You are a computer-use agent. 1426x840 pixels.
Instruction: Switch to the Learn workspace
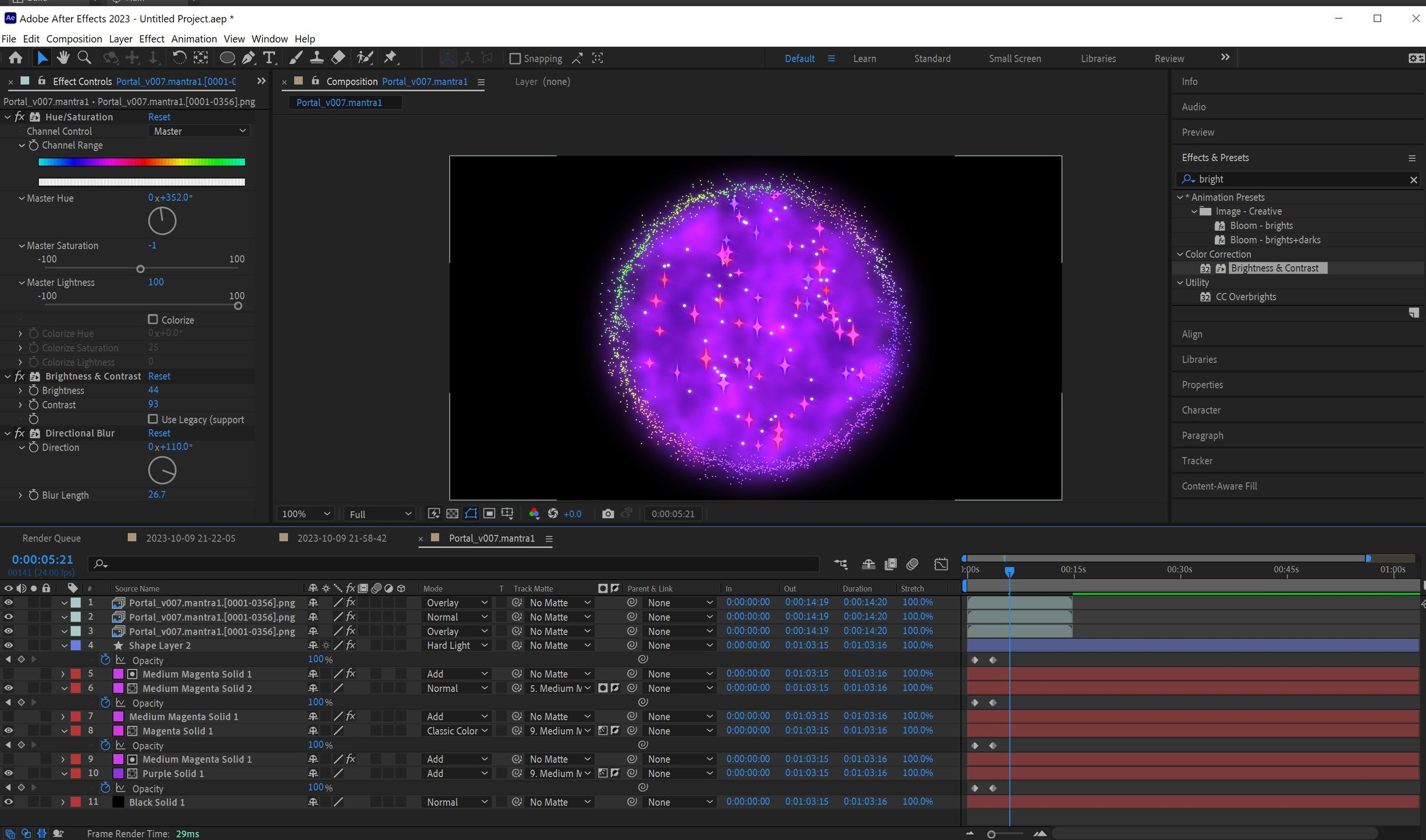click(864, 59)
